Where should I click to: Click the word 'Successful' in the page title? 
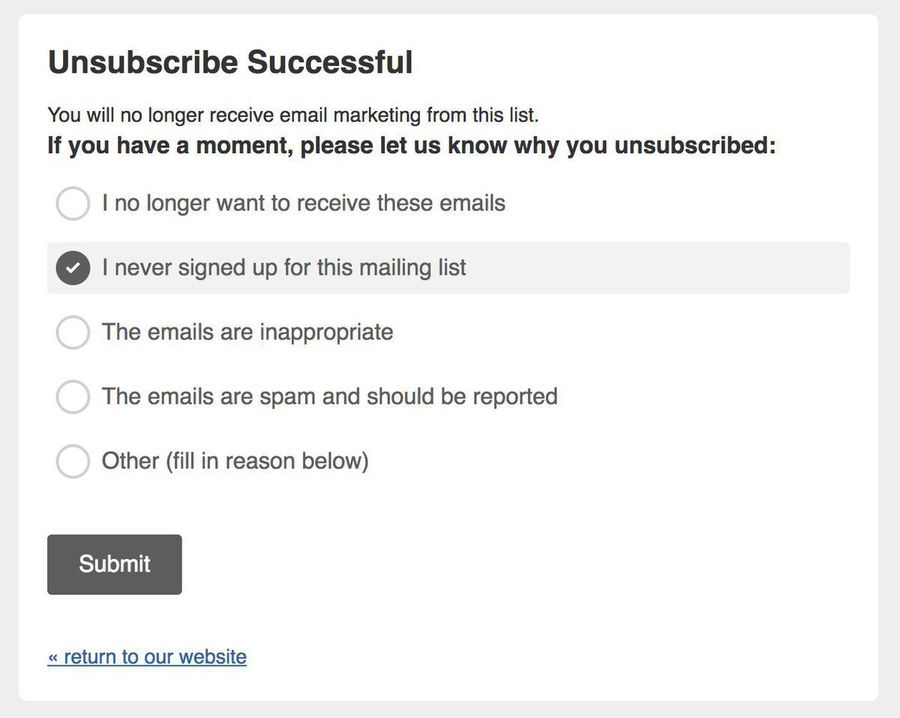[330, 62]
